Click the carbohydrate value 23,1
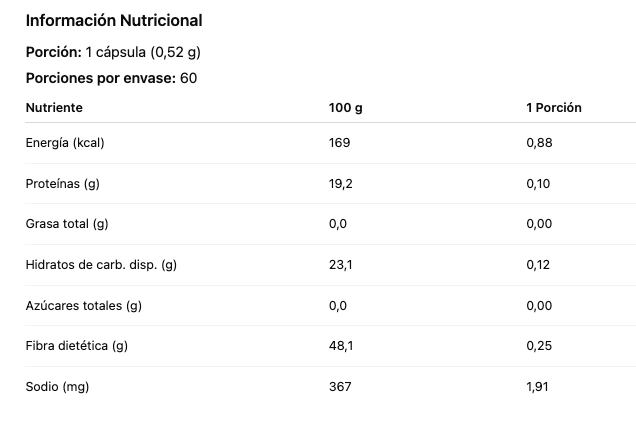This screenshot has height=433, width=636. [340, 265]
